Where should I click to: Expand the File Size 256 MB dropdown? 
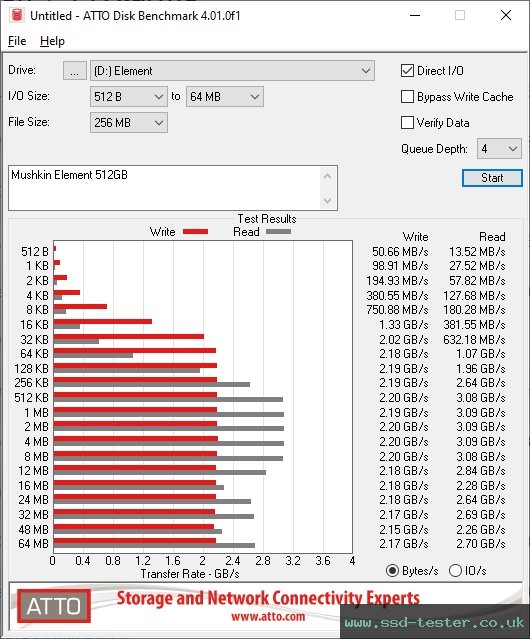(x=129, y=123)
